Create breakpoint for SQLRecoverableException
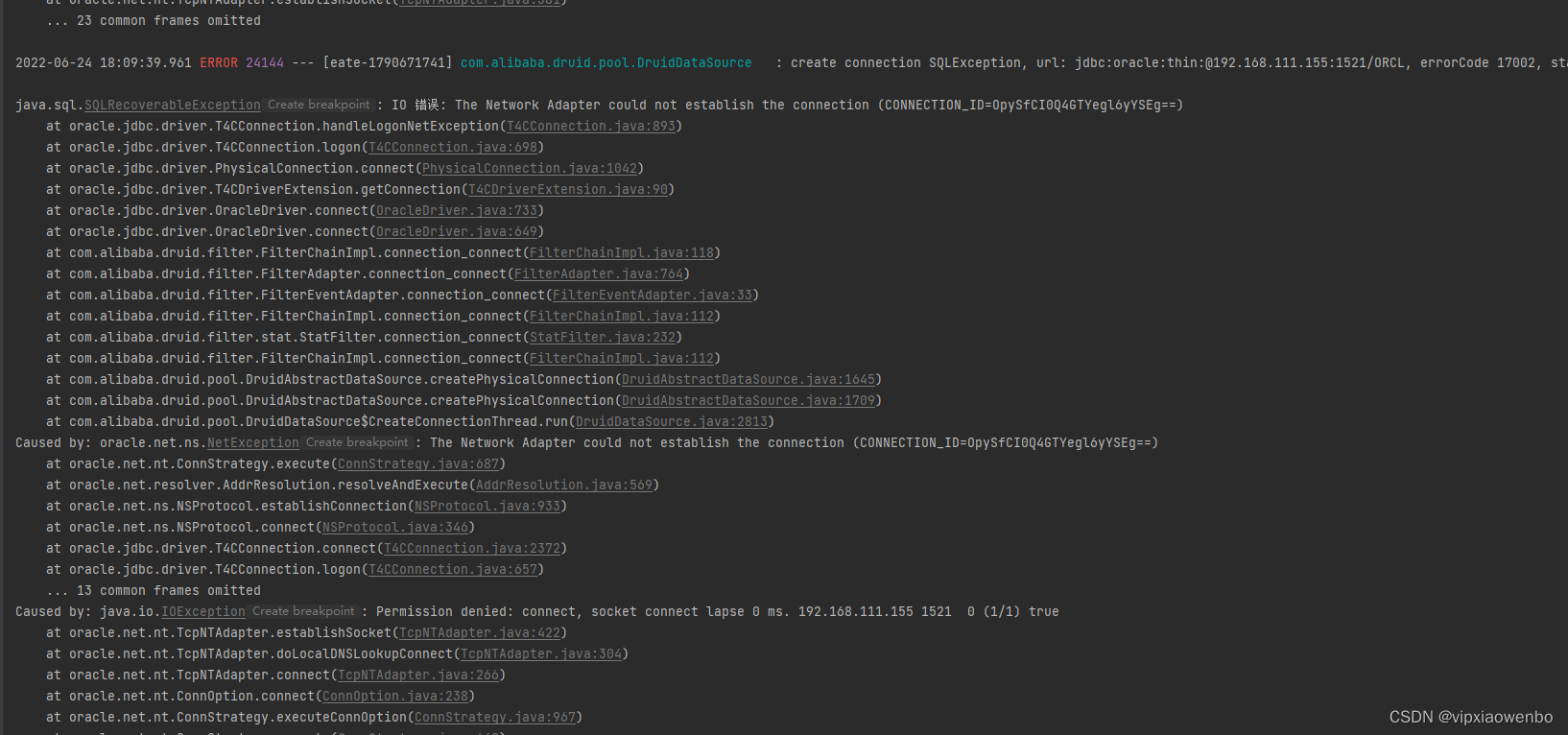 tap(319, 105)
